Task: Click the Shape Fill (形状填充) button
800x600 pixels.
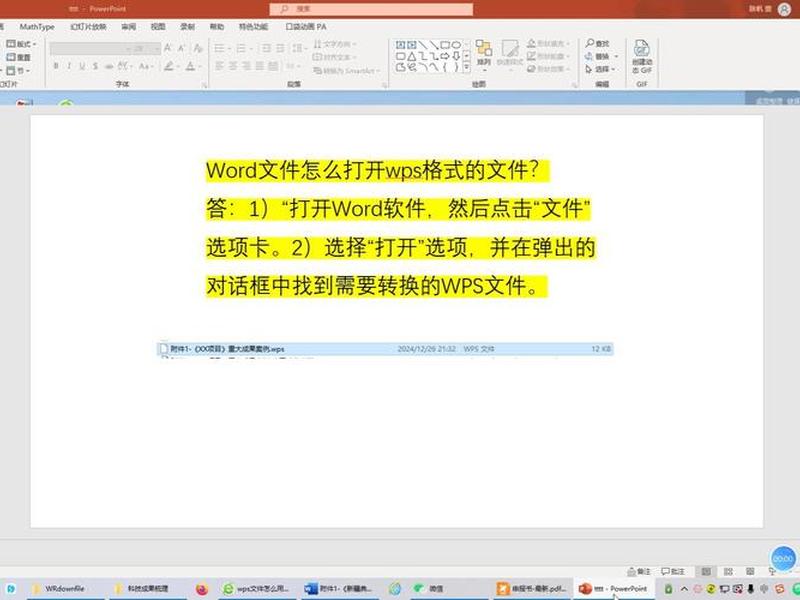Action: tap(548, 43)
